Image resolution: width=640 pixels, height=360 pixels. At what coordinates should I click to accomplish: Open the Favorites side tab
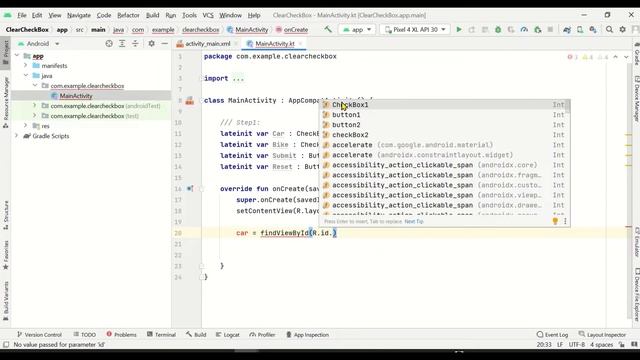point(6,255)
